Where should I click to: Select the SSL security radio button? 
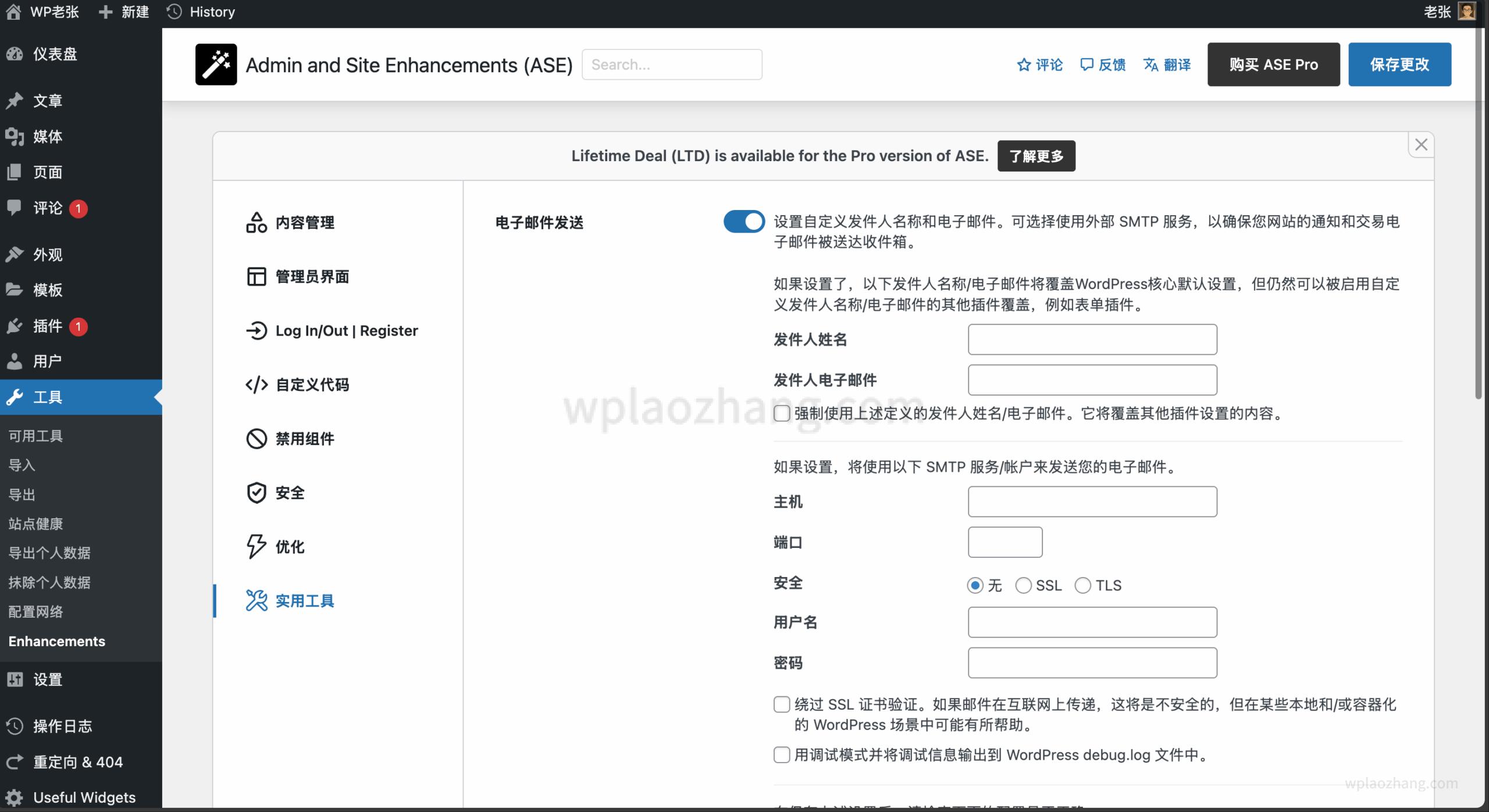click(x=1023, y=585)
